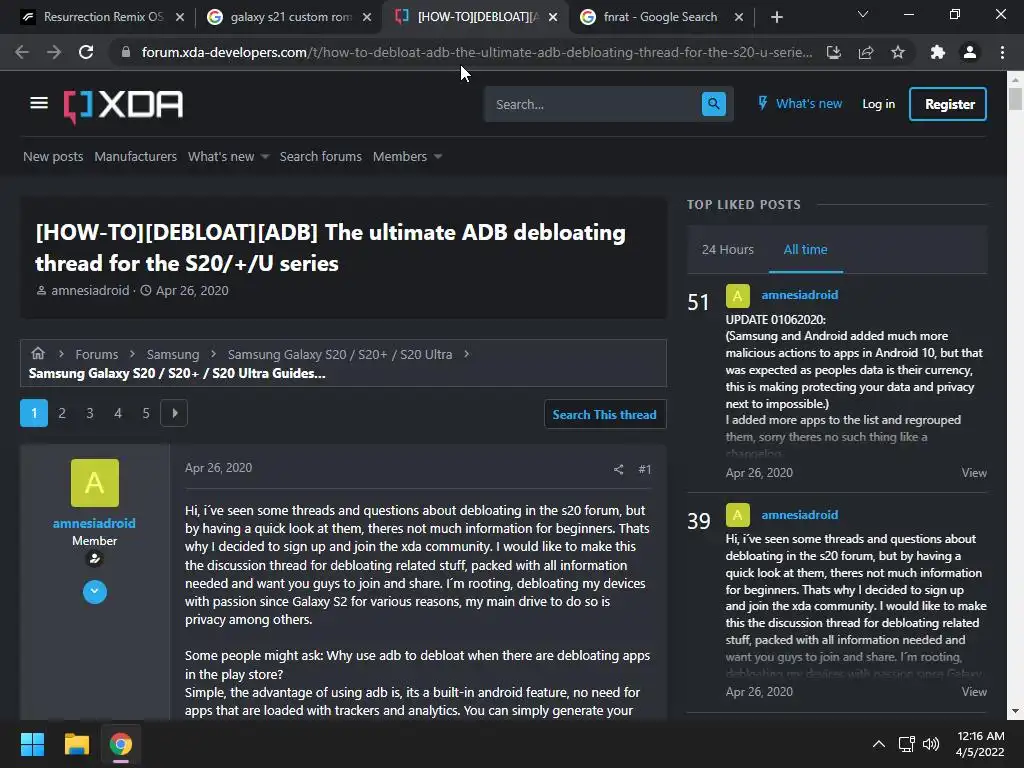Go to page 5 of the thread
The width and height of the screenshot is (1024, 768).
[146, 413]
